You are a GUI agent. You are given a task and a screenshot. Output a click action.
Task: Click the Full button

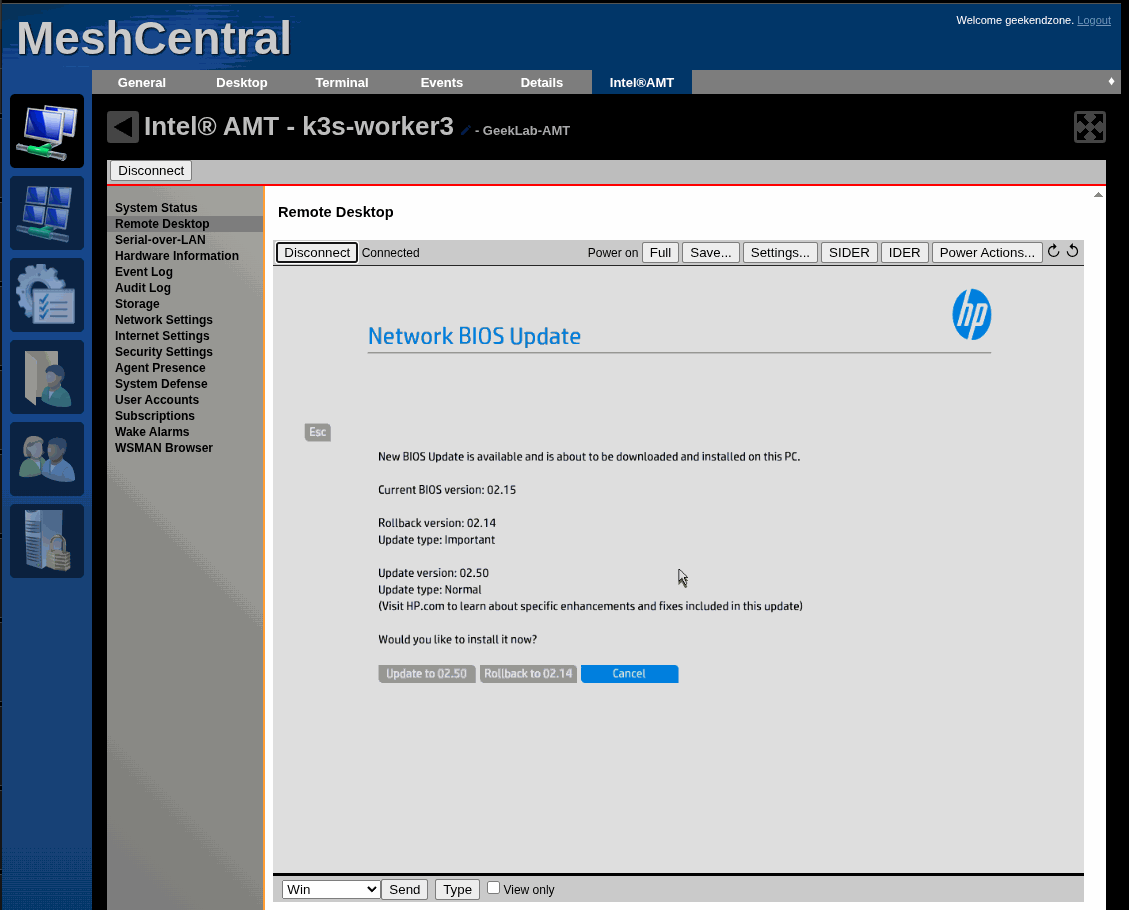pos(660,253)
